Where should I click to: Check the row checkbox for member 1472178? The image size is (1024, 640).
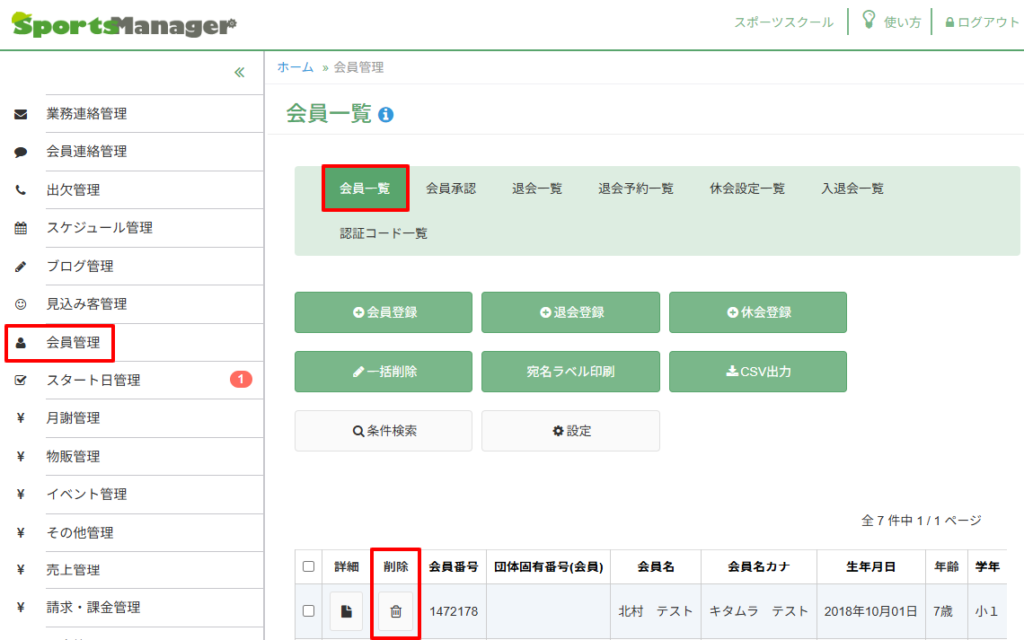(x=308, y=611)
